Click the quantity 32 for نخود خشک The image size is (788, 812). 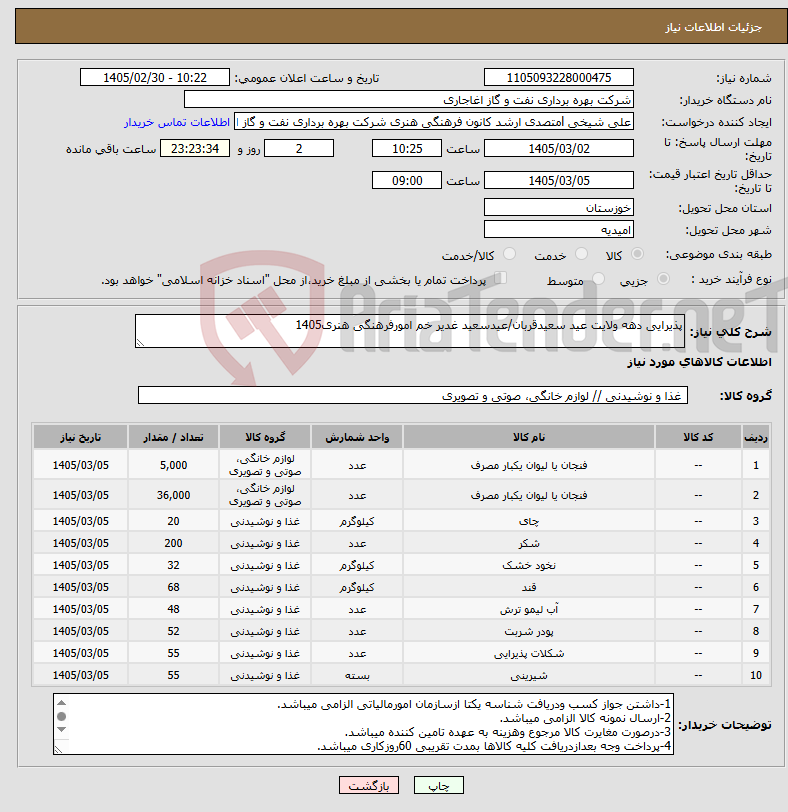(x=173, y=565)
